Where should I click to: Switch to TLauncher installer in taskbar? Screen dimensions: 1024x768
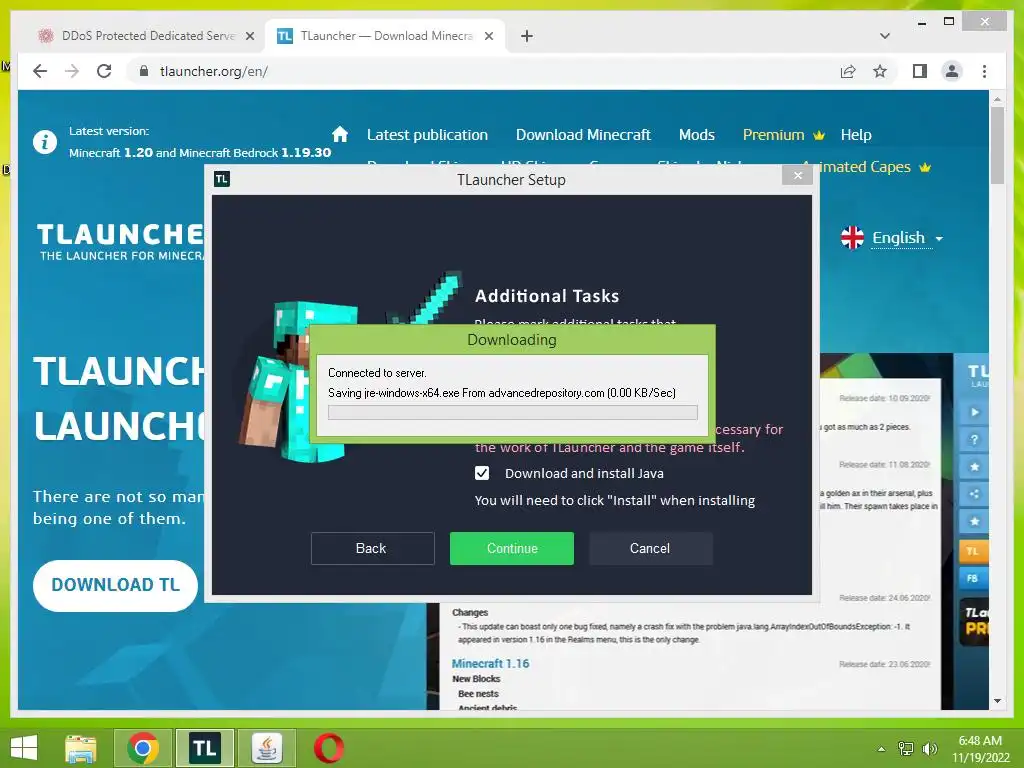click(x=204, y=748)
